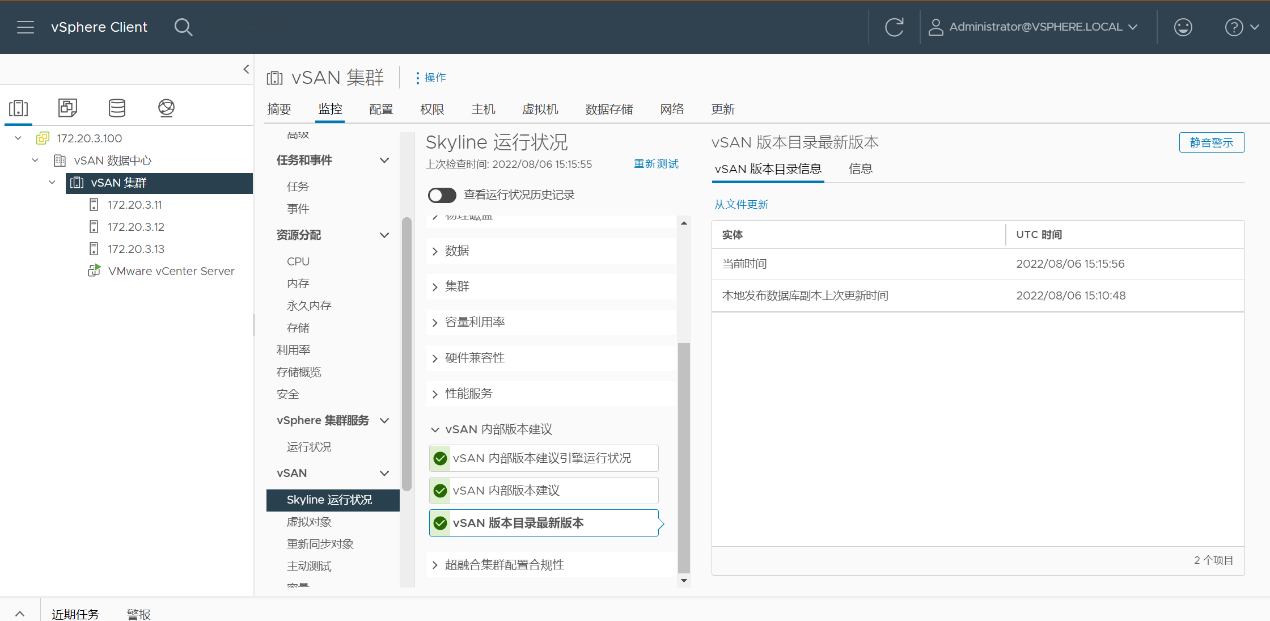Image resolution: width=1270 pixels, height=621 pixels.
Task: Open Administrator@VSPHERE.LOCAL user menu
Action: click(x=1033, y=27)
